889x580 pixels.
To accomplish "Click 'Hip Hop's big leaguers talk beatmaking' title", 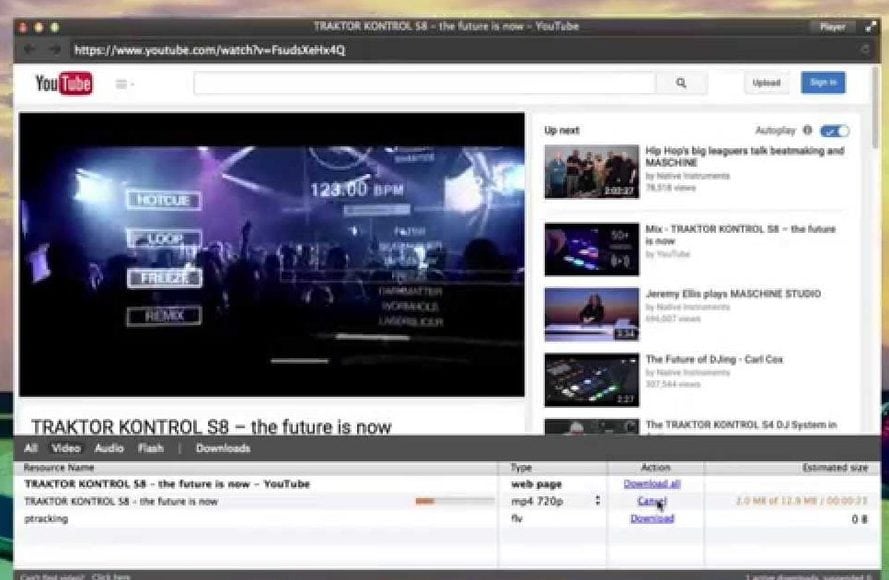I will pos(744,156).
